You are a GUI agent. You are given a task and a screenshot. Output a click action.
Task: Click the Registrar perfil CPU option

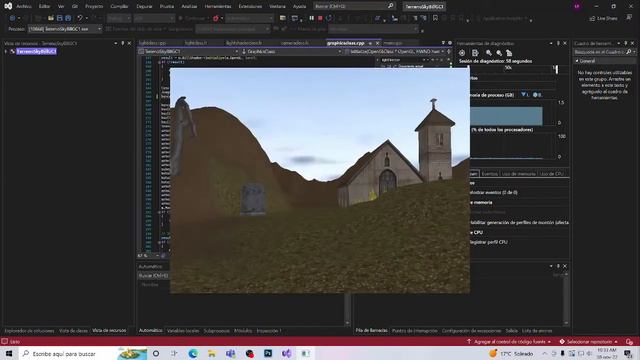tap(488, 242)
